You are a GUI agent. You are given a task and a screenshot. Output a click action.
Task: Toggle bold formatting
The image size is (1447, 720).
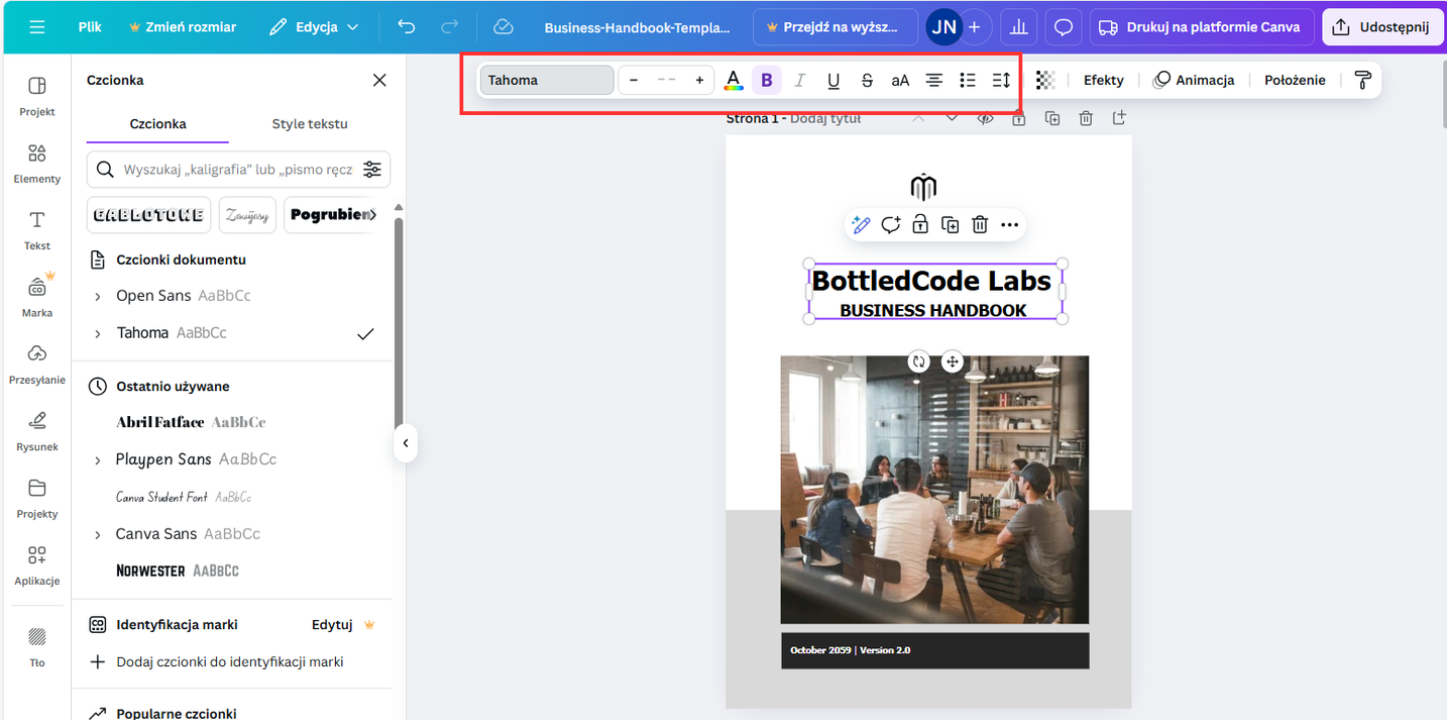(x=767, y=80)
